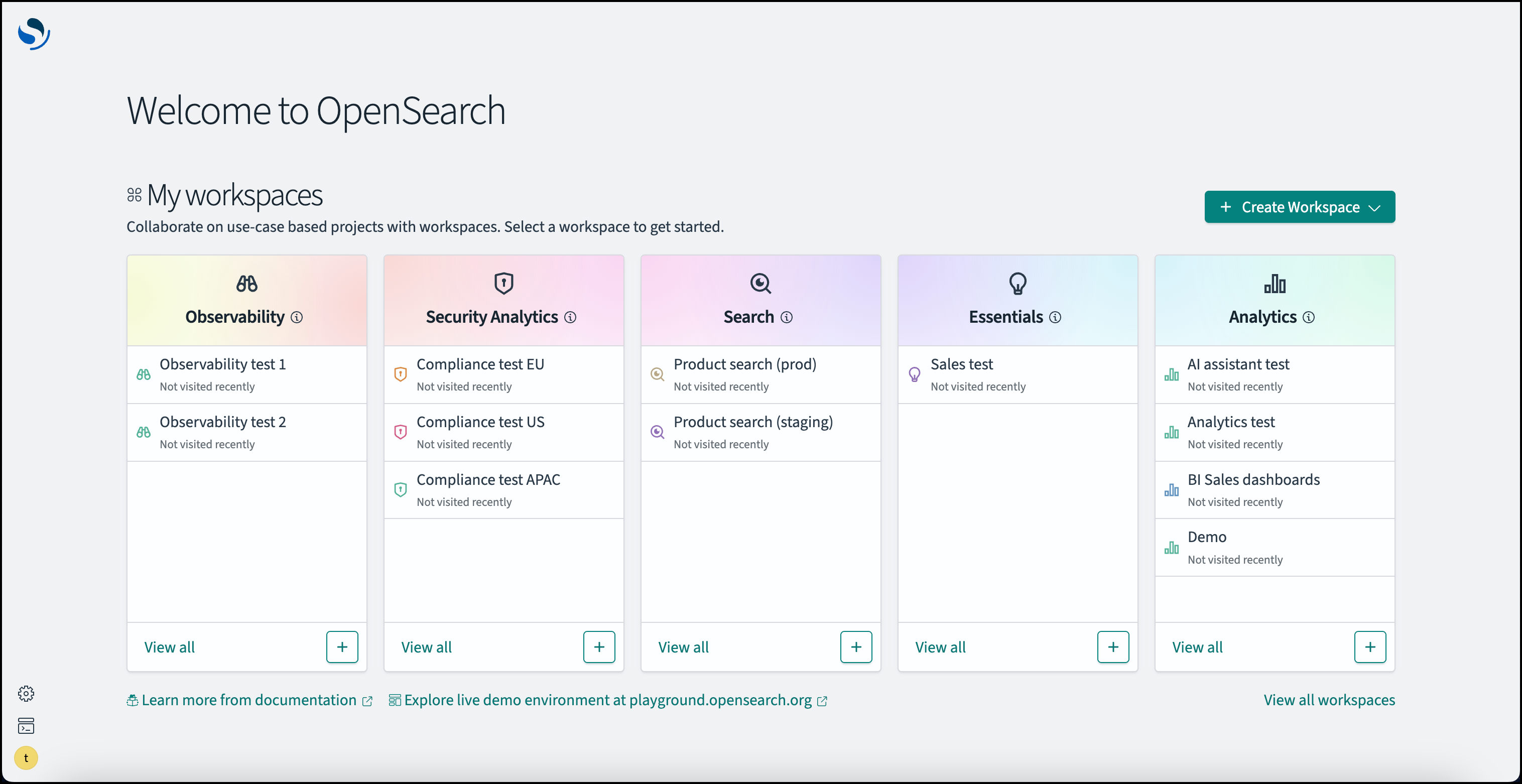
Task: Click the Essentials info icon
Action: click(x=1055, y=317)
